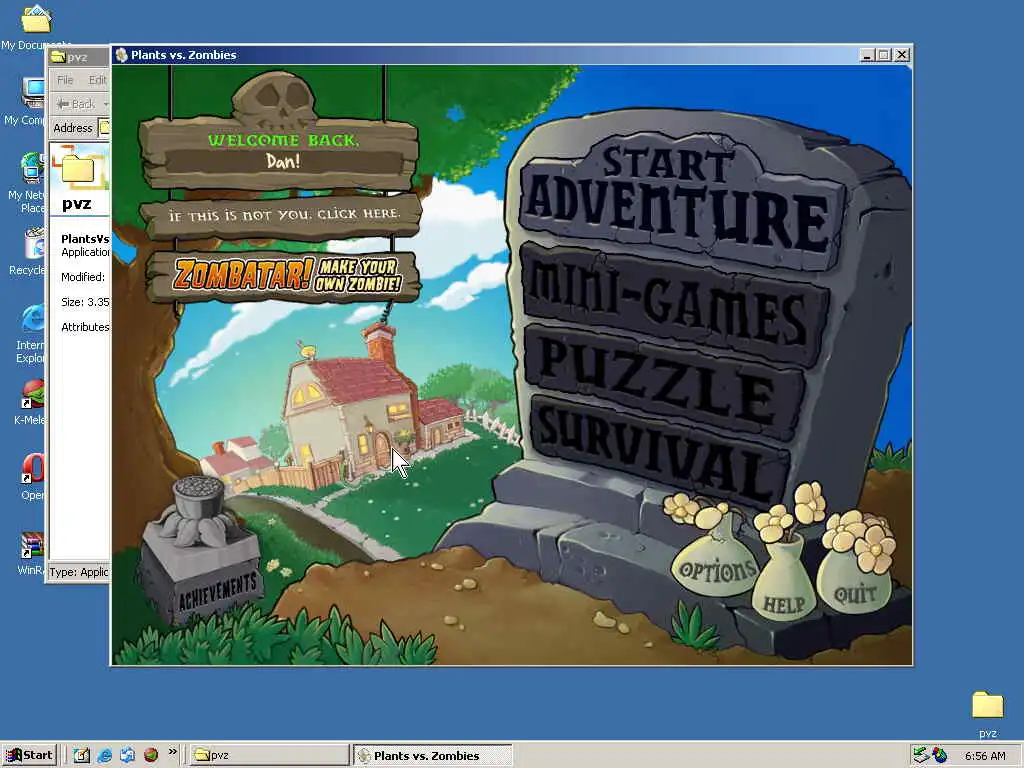The width and height of the screenshot is (1024, 768).
Task: Minimize the Plants vs. Zombies window
Action: (x=867, y=55)
